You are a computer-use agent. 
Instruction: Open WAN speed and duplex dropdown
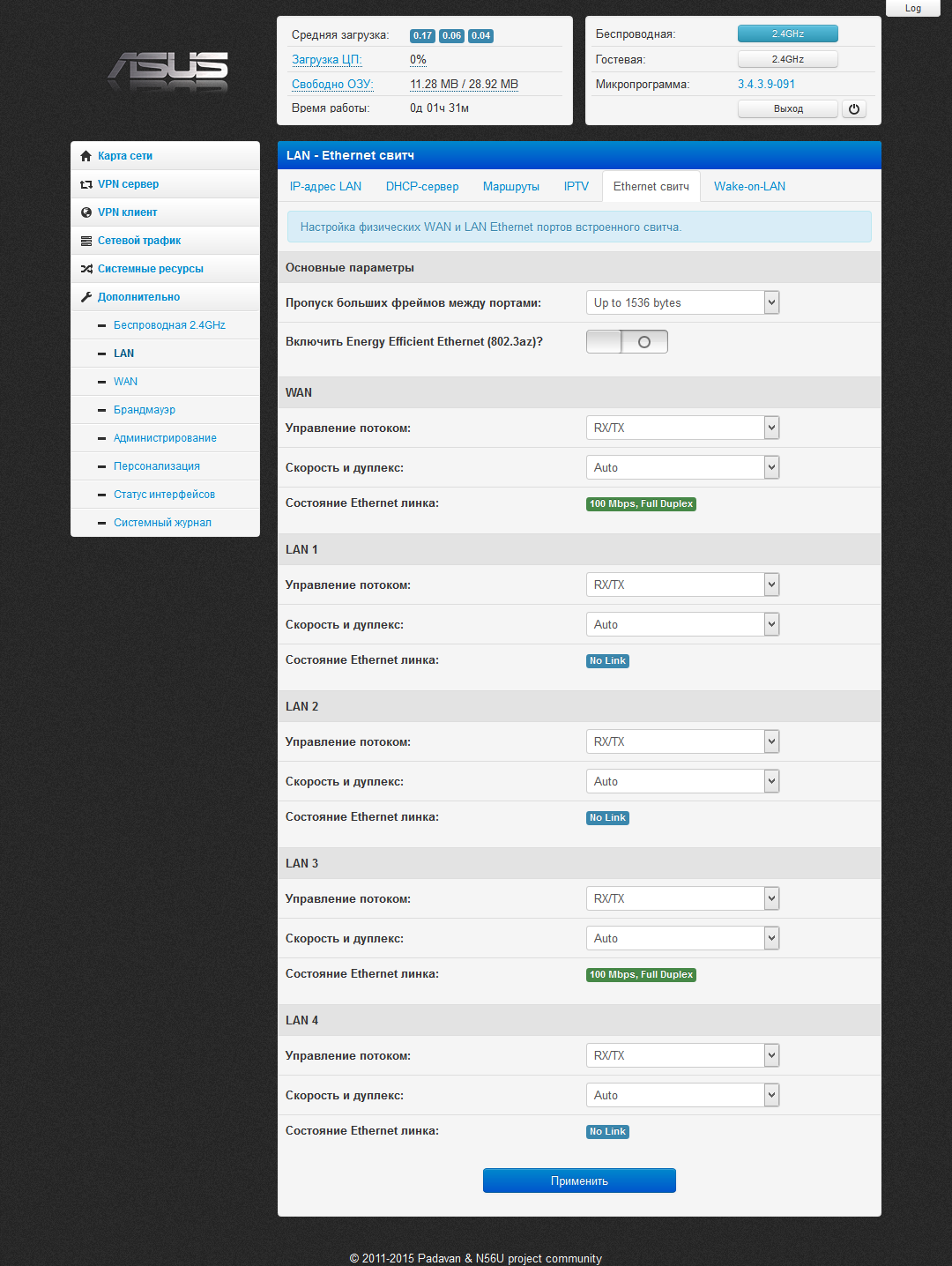pos(682,467)
